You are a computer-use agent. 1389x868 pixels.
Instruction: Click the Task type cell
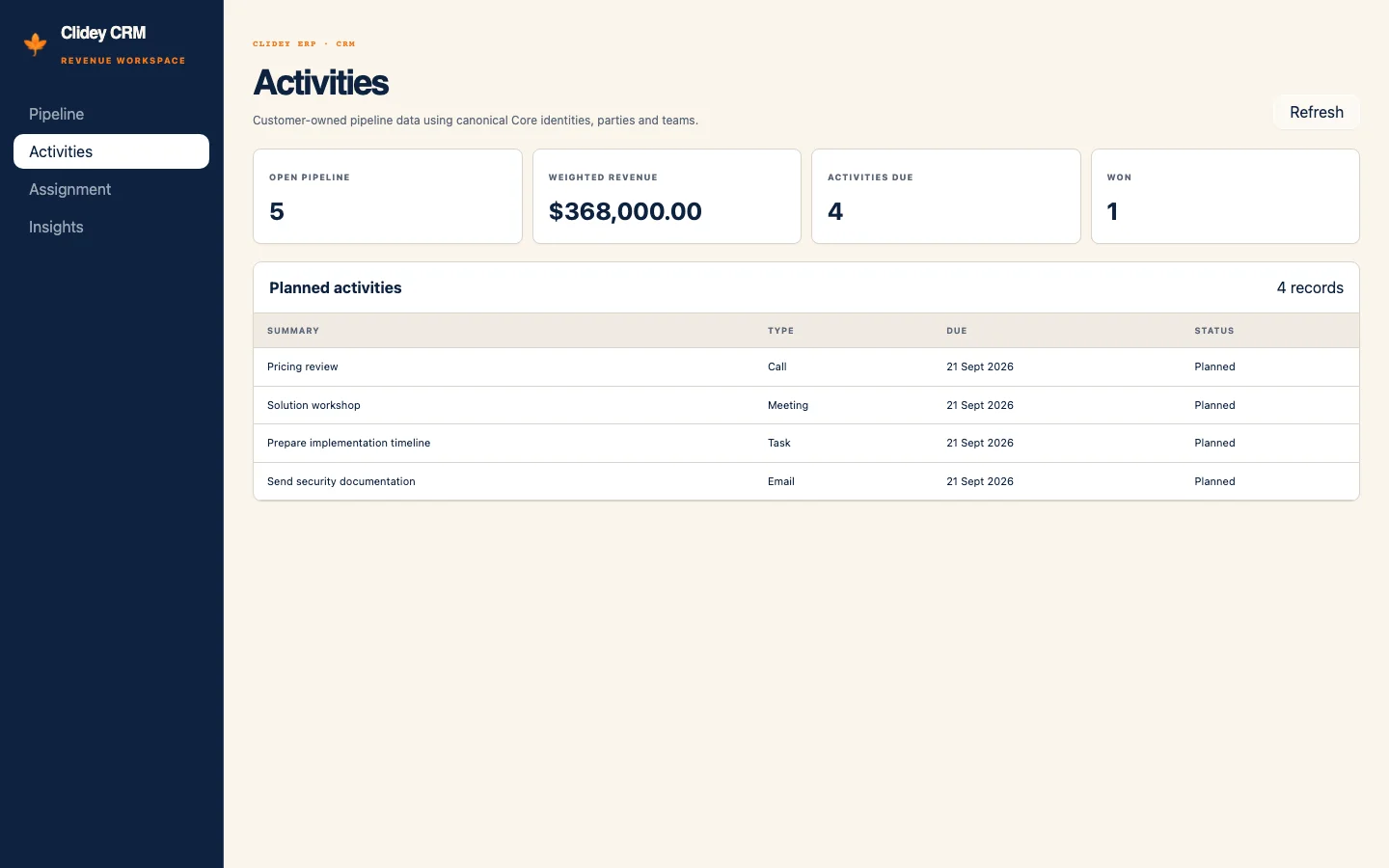779,443
